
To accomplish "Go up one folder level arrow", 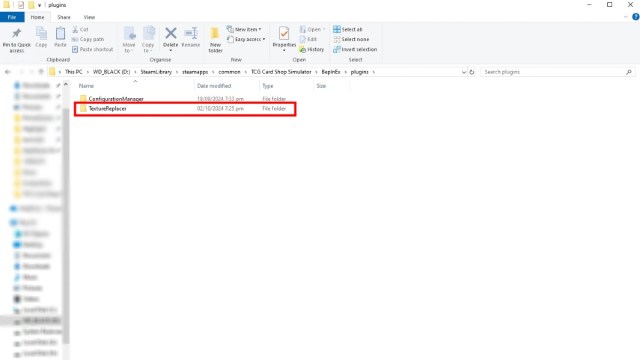I will click(40, 72).
